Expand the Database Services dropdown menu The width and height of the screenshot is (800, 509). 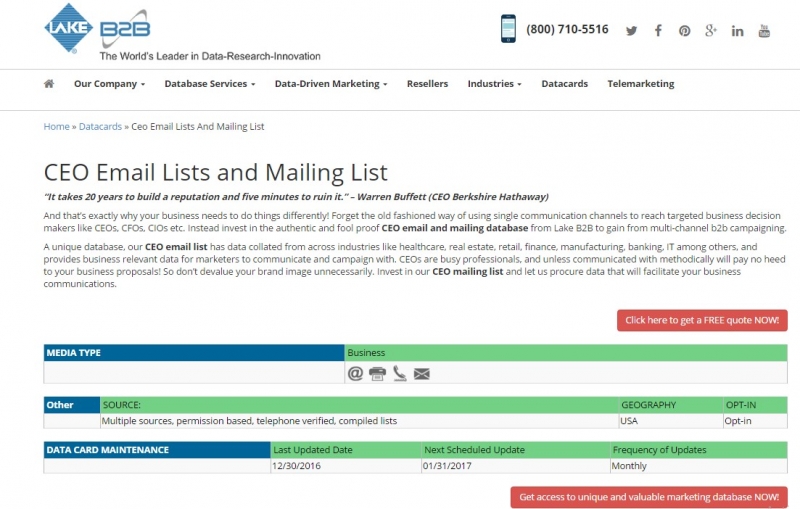click(210, 84)
